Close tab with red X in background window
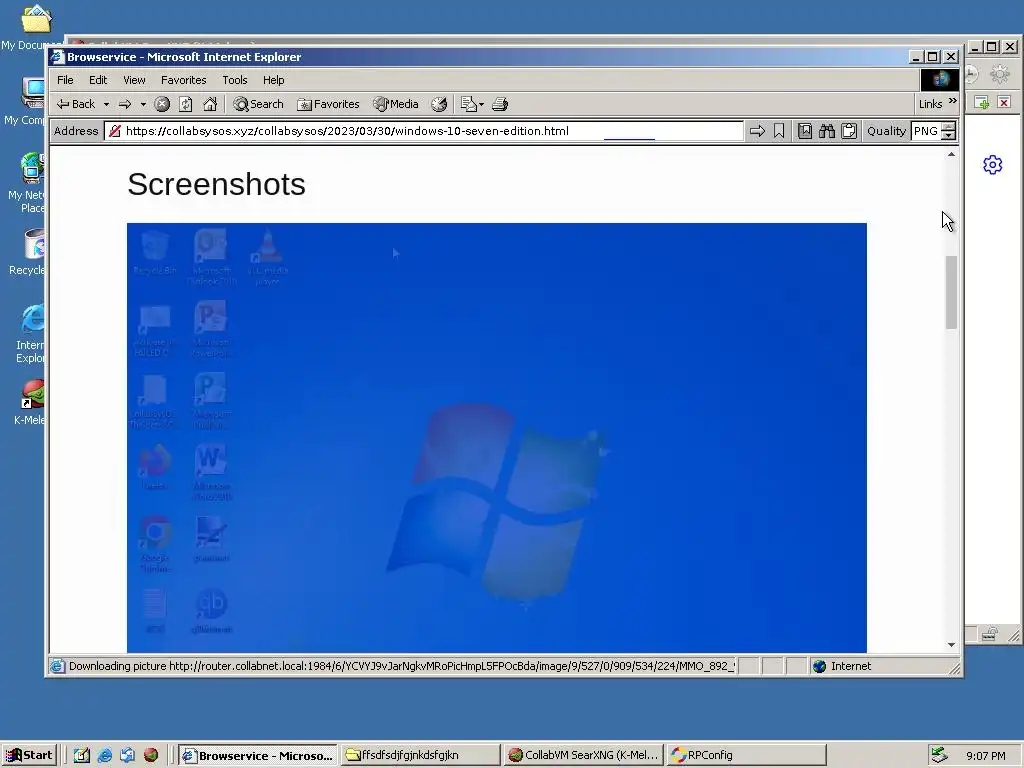The image size is (1024, 768). point(1004,102)
